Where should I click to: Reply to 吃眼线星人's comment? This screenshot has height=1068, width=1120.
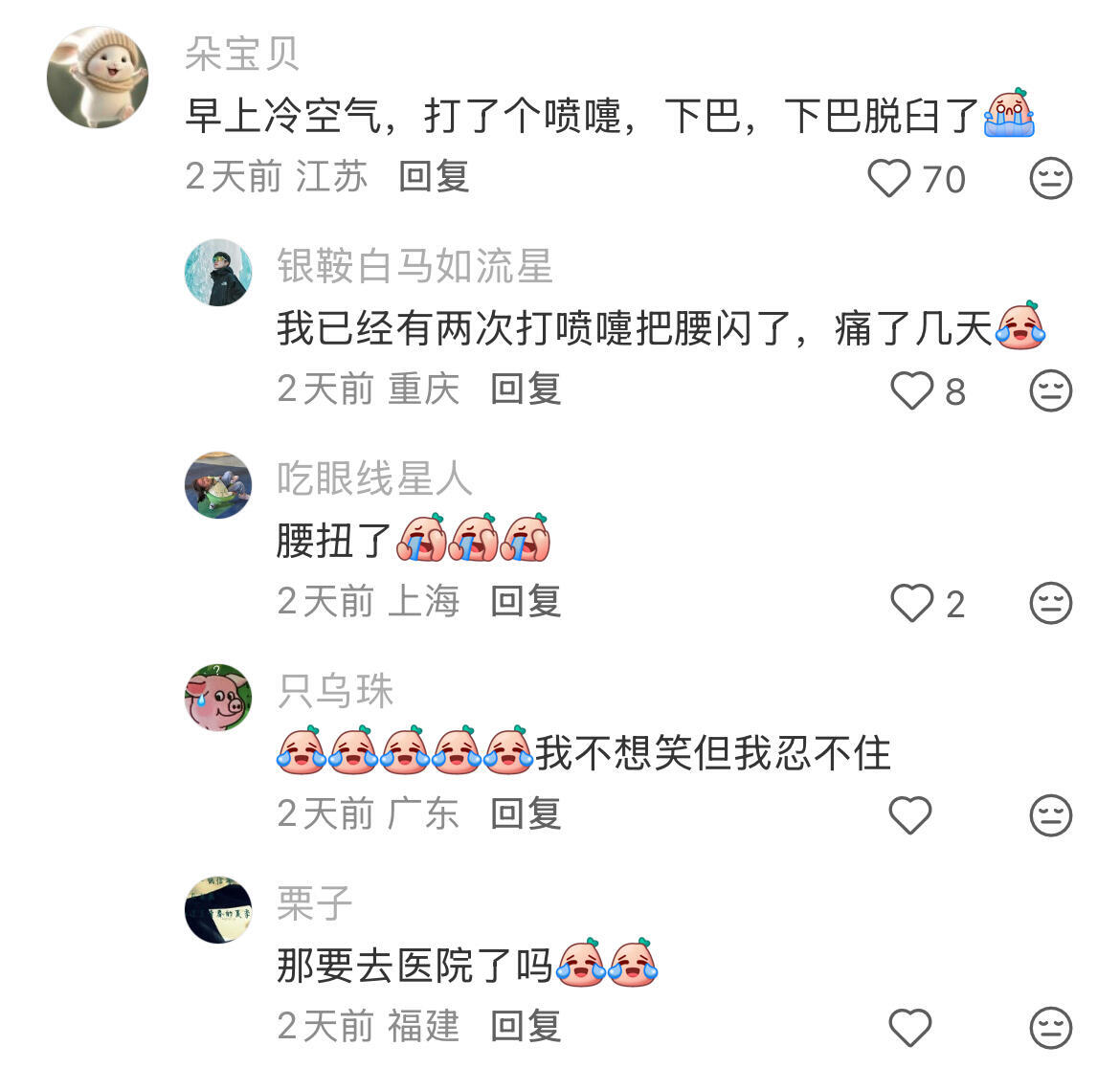tap(526, 601)
